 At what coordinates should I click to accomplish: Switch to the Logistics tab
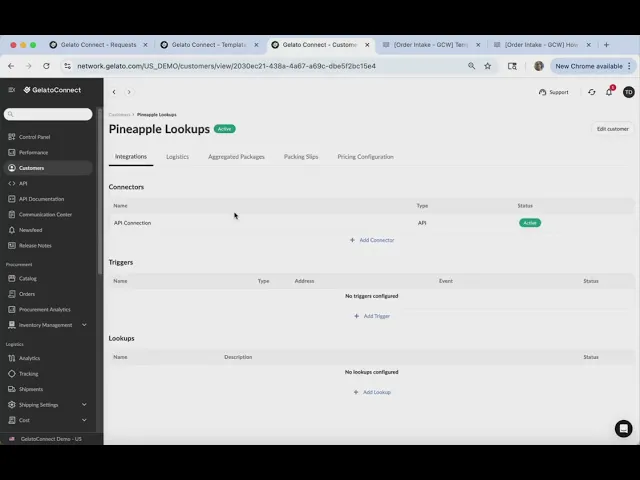(177, 157)
